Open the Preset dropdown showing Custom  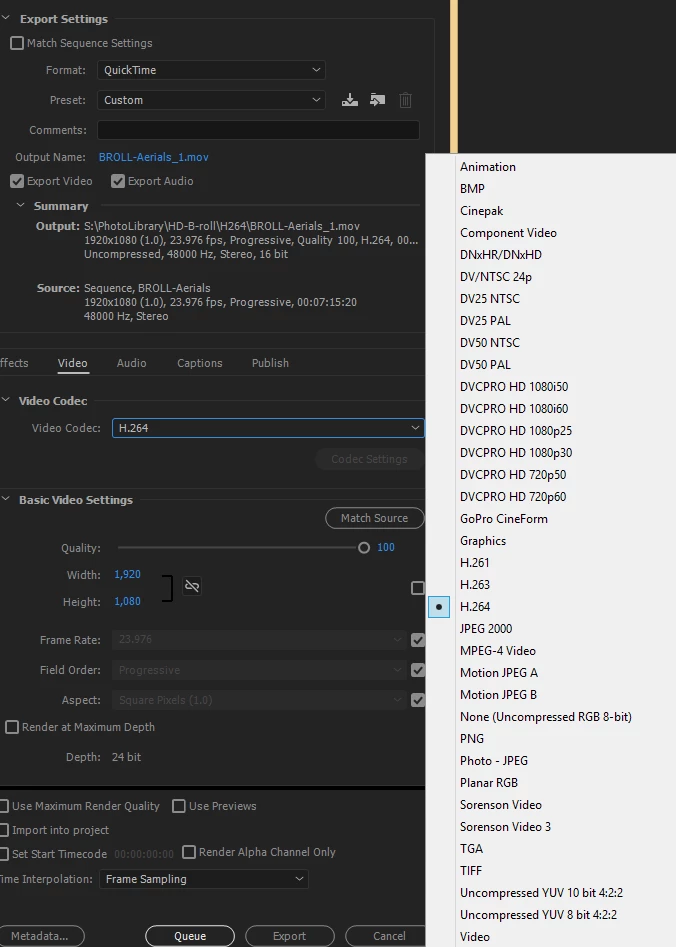[x=211, y=100]
